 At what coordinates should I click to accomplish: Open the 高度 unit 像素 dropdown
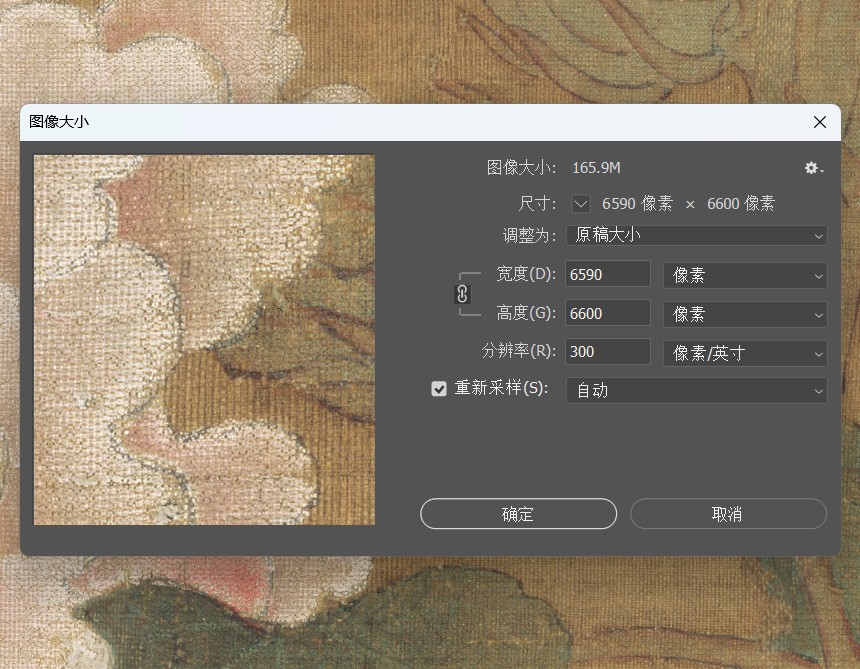point(745,314)
